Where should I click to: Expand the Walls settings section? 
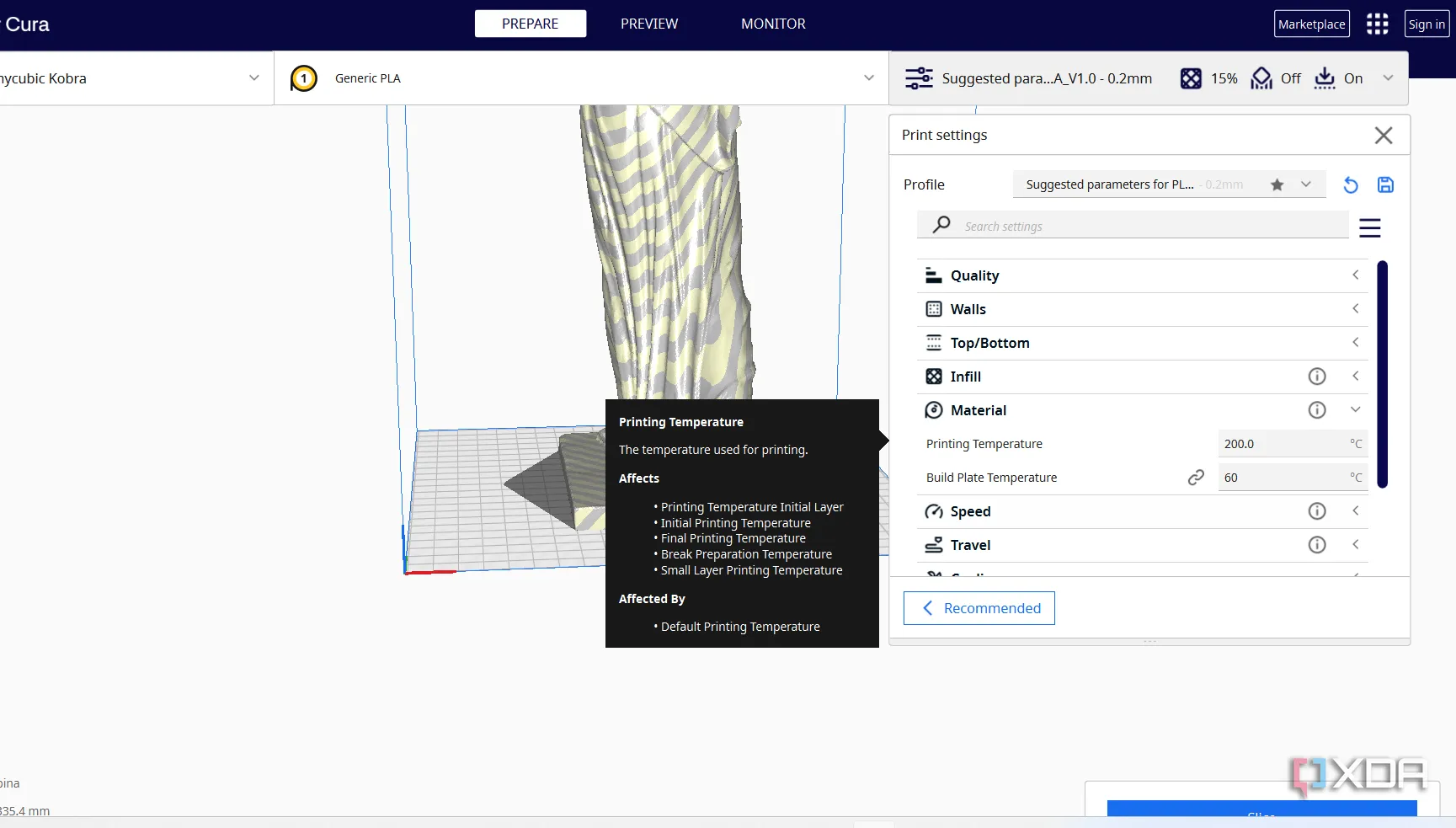pyautogui.click(x=1356, y=308)
